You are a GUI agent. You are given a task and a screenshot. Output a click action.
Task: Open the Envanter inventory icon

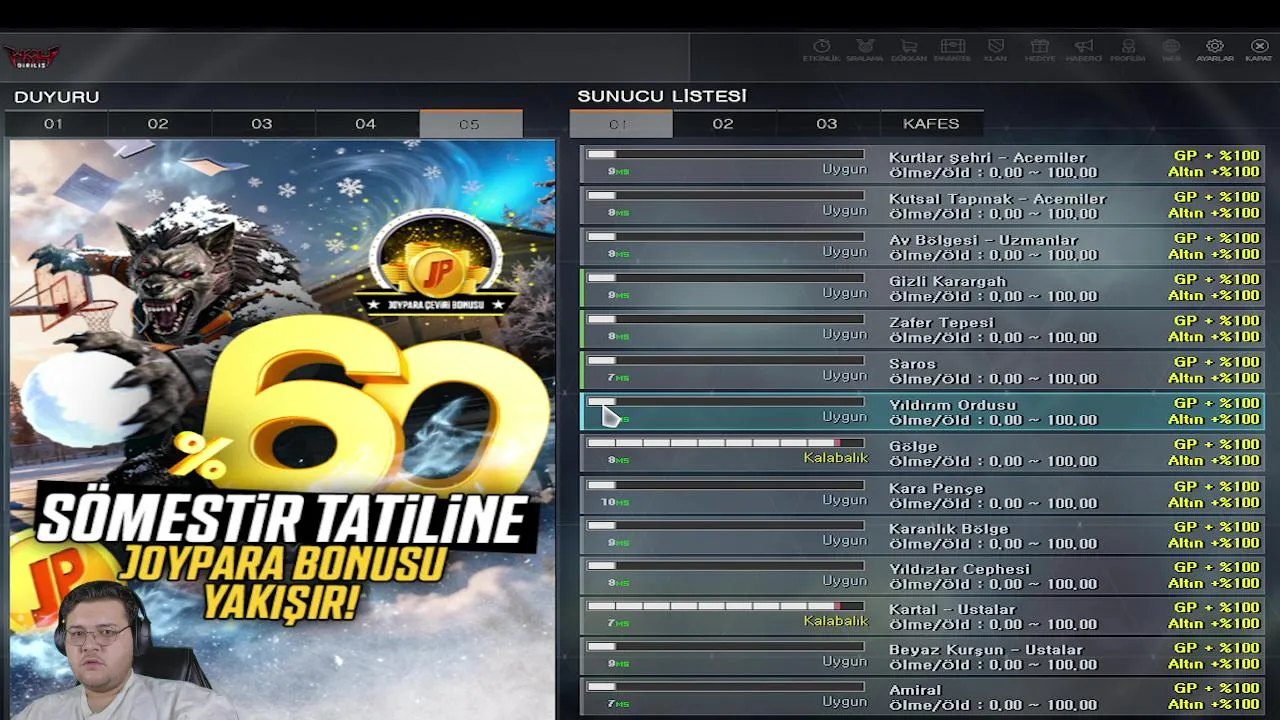pos(952,51)
